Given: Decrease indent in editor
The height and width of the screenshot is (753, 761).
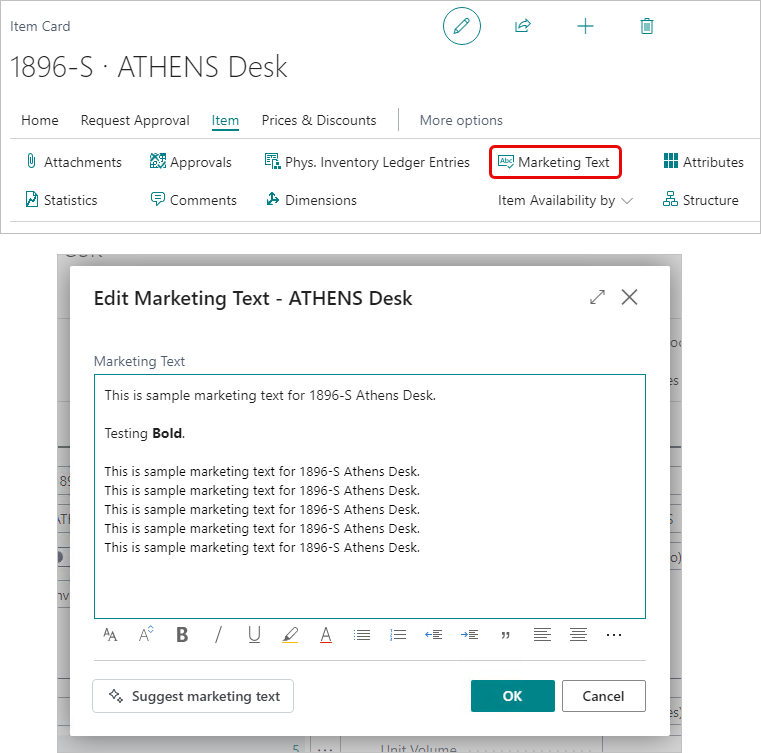Looking at the screenshot, I should pos(433,635).
